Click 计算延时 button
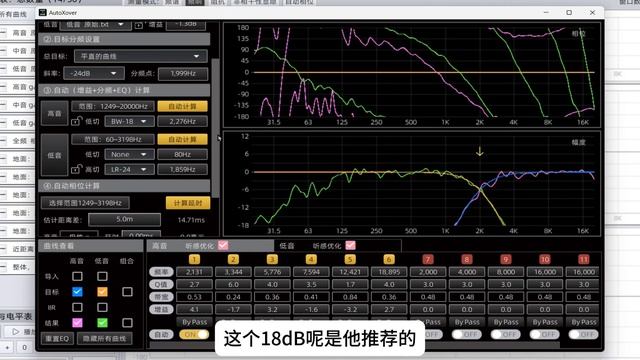 coord(188,203)
